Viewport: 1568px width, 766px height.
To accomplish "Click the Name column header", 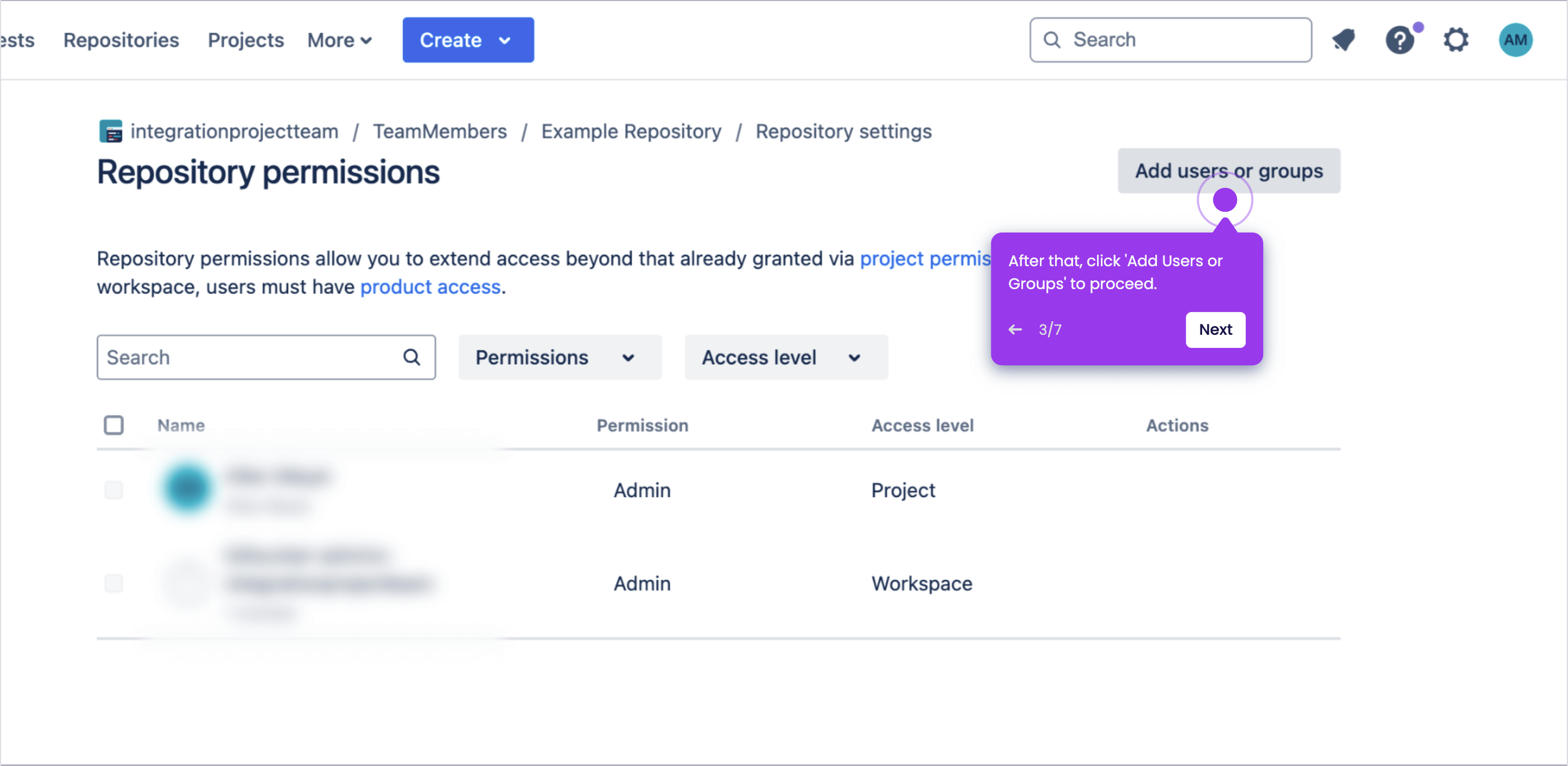I will click(x=181, y=426).
